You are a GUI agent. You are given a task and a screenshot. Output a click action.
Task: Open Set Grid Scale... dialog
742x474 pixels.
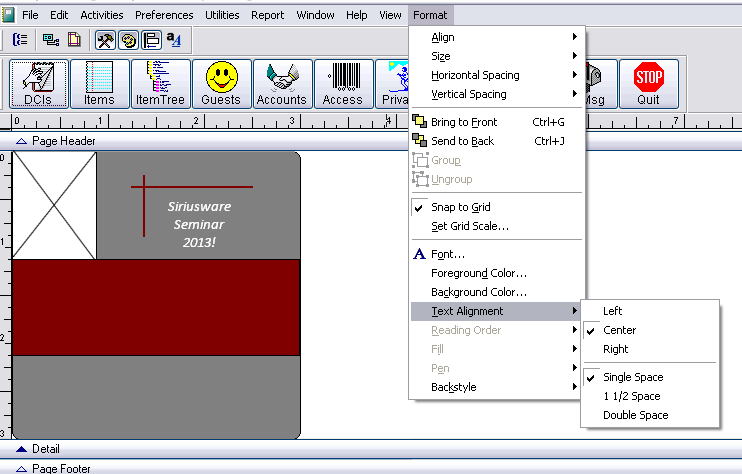[495, 226]
